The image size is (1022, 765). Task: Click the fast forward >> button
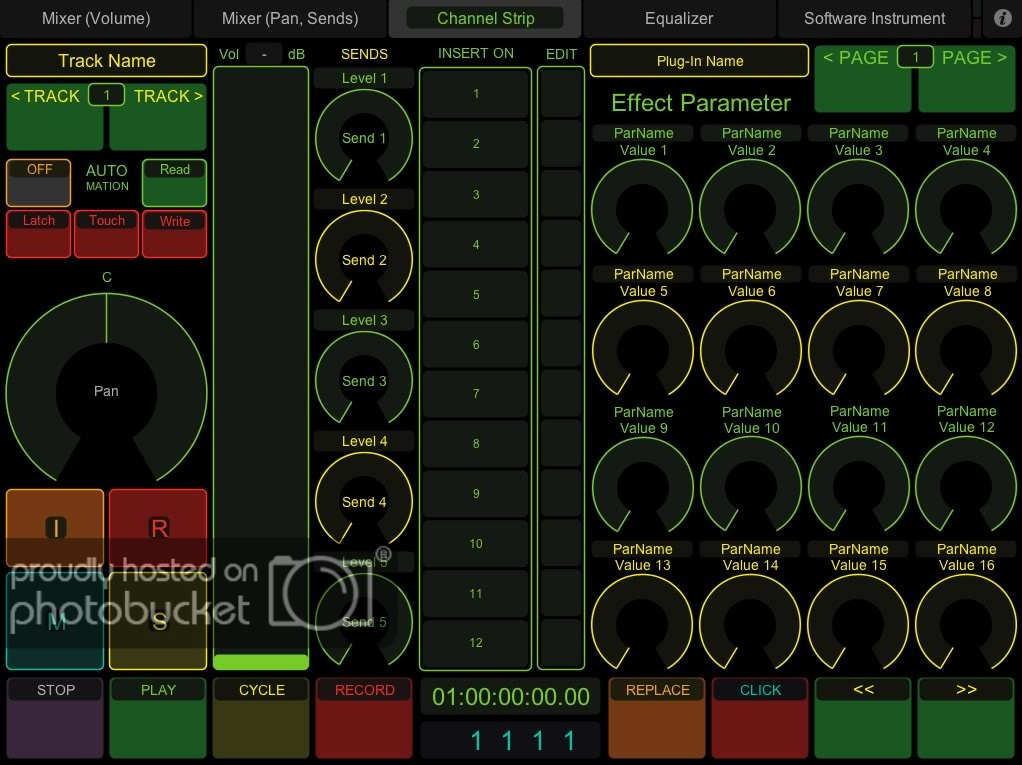pos(966,717)
